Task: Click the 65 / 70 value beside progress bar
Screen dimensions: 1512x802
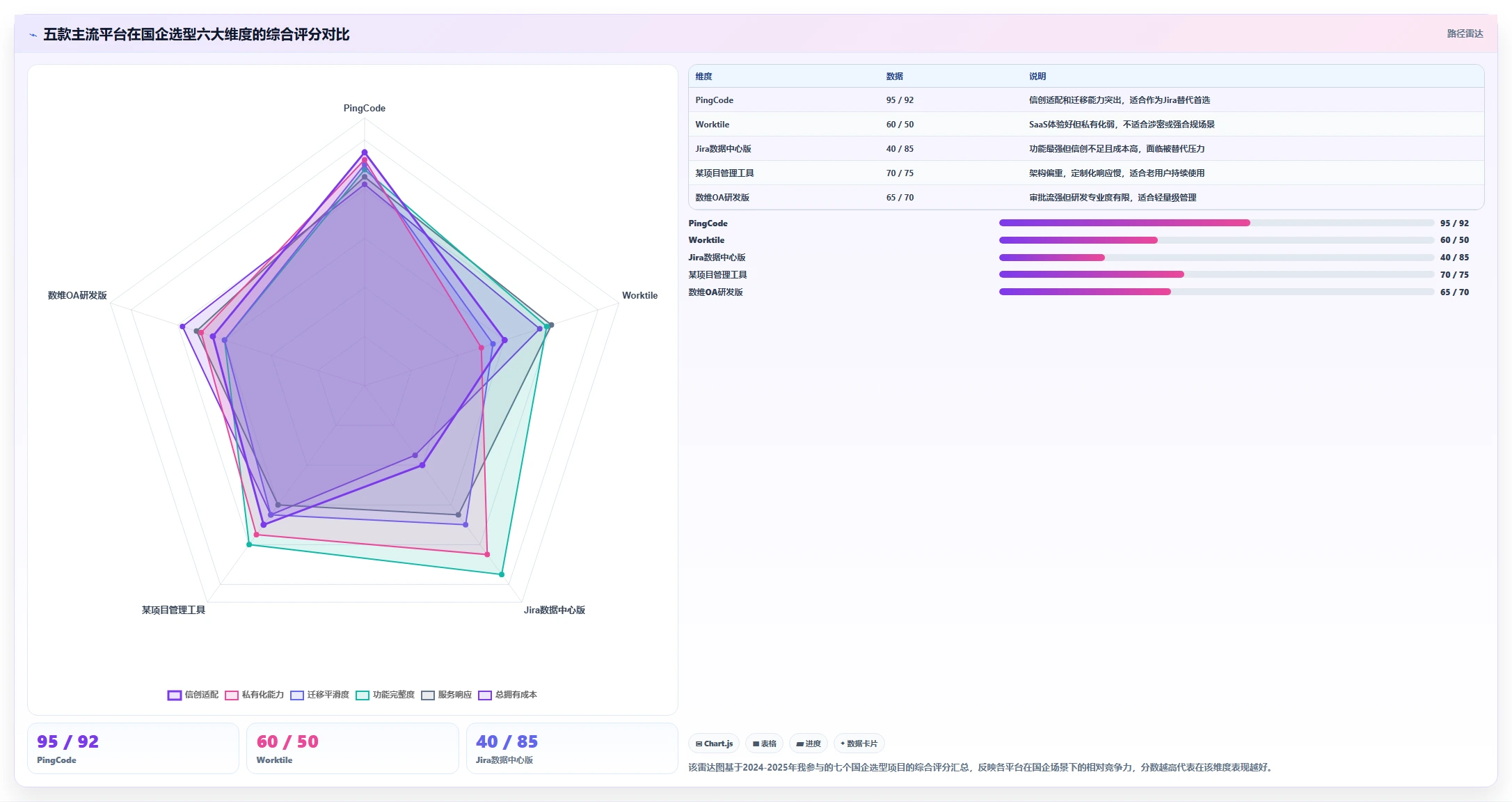Action: pyautogui.click(x=1454, y=292)
